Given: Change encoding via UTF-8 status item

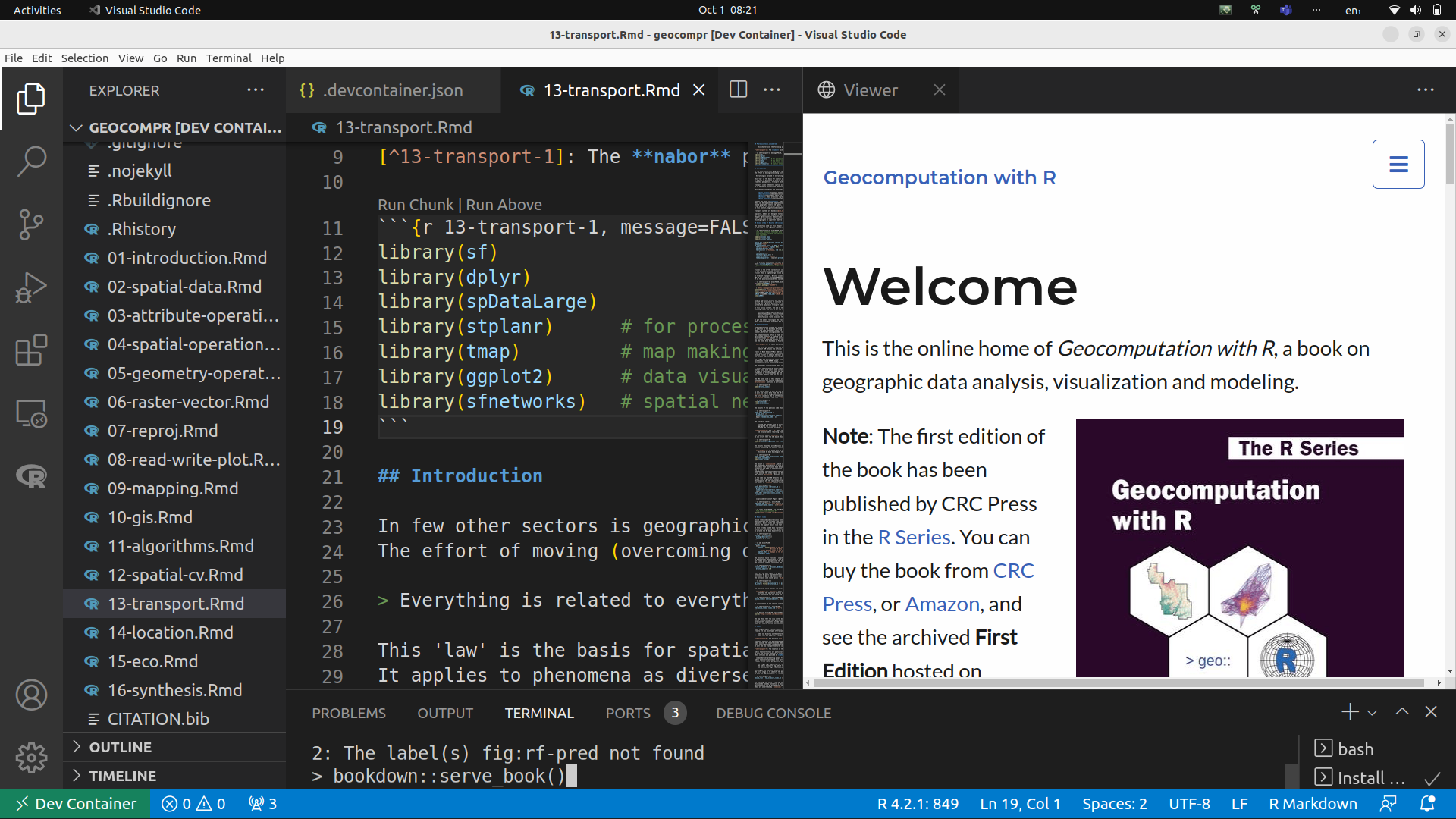Looking at the screenshot, I should coord(1189,804).
